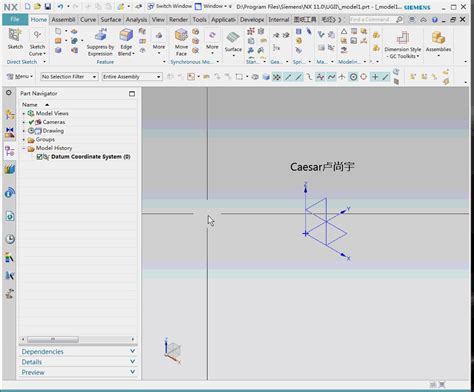Open the Edge Blend dropdown

pyautogui.click(x=133, y=54)
